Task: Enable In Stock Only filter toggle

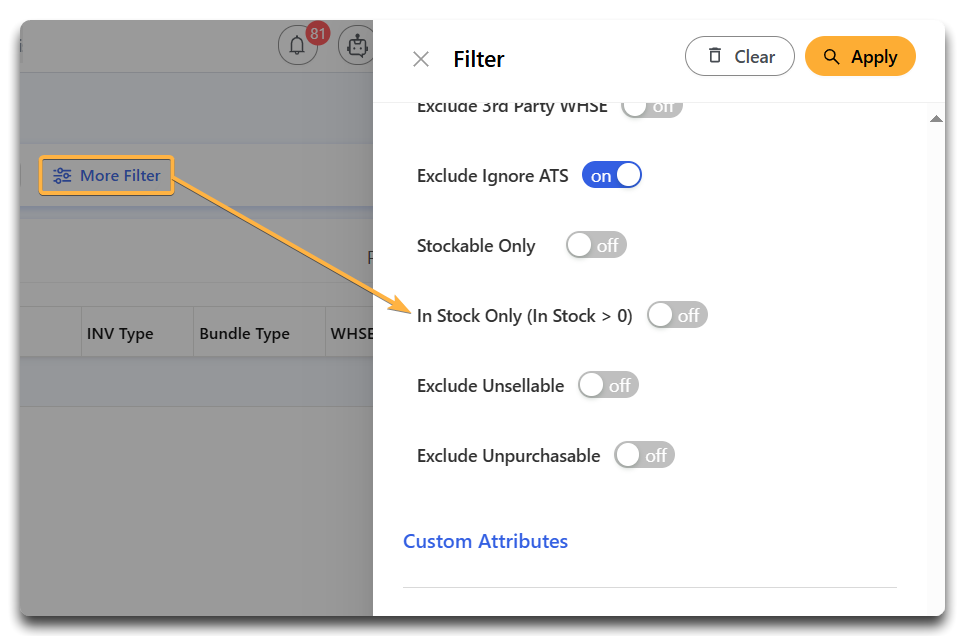Action: [x=677, y=315]
